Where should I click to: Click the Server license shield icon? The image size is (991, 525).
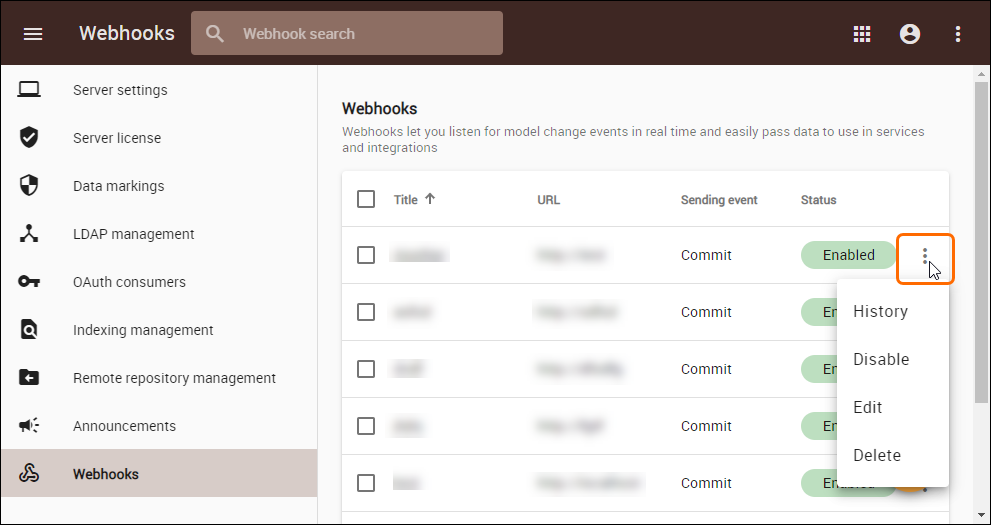point(29,138)
